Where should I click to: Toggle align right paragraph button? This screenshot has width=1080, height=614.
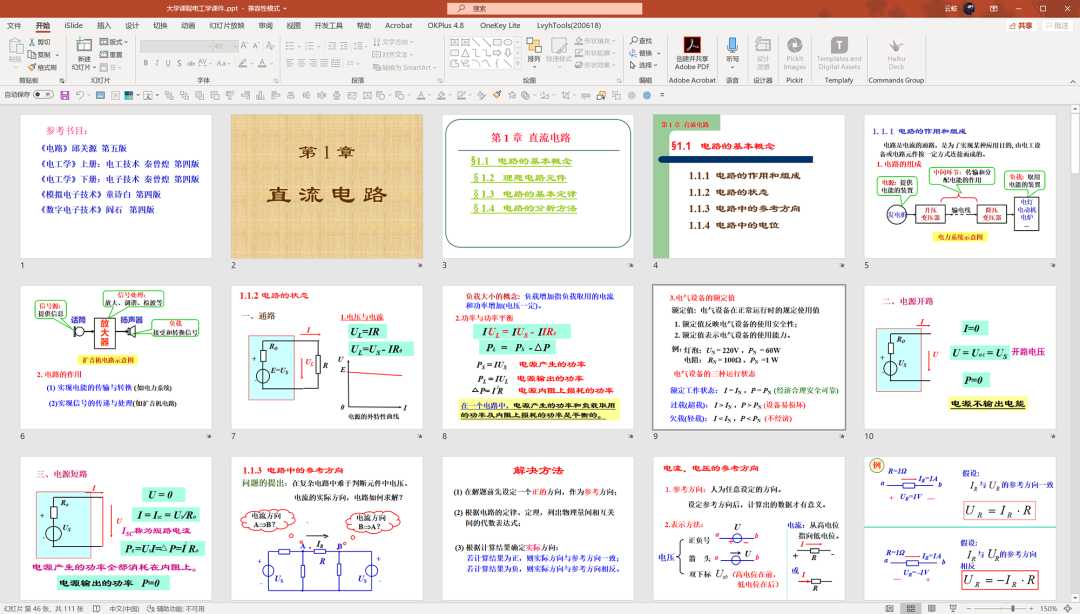pyautogui.click(x=313, y=63)
